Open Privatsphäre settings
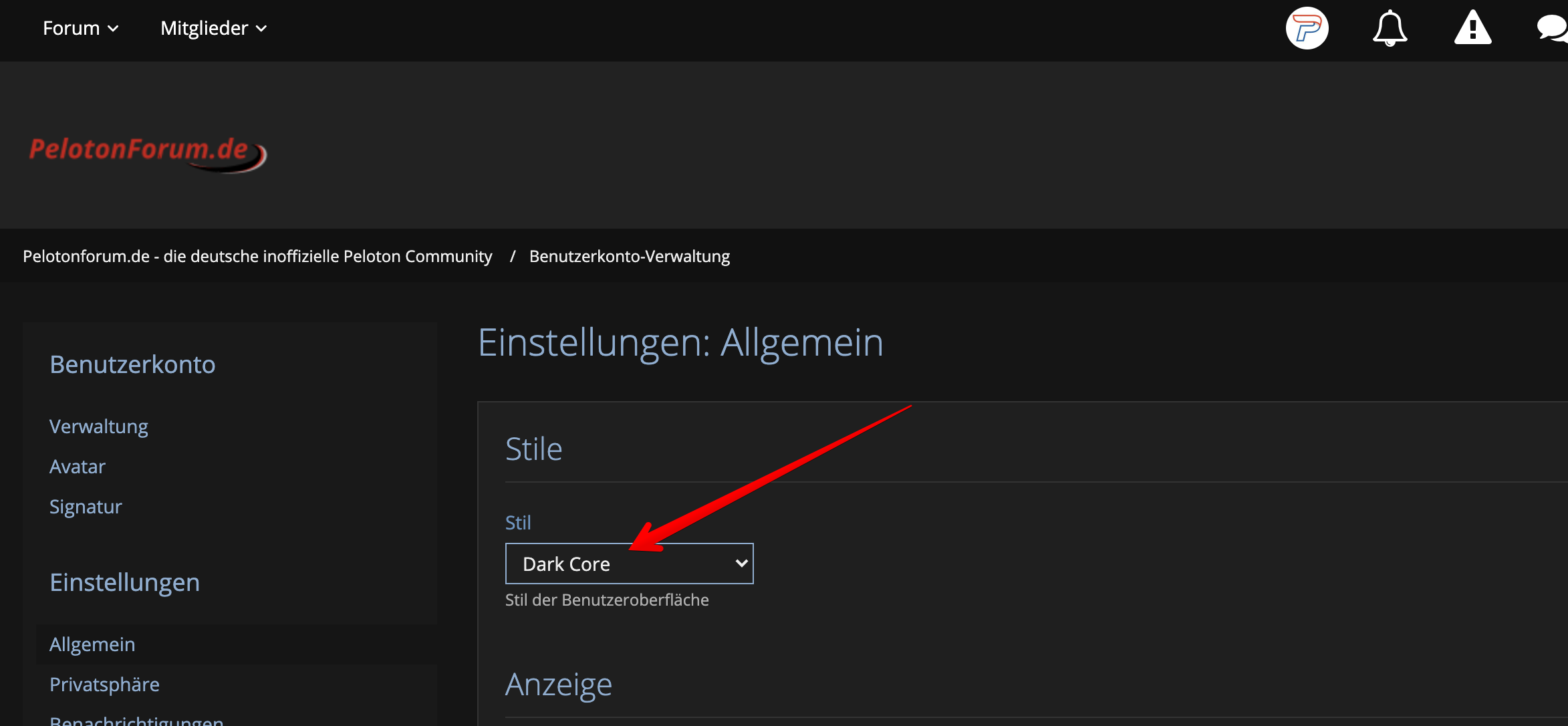The width and height of the screenshot is (1568, 726). point(104,685)
